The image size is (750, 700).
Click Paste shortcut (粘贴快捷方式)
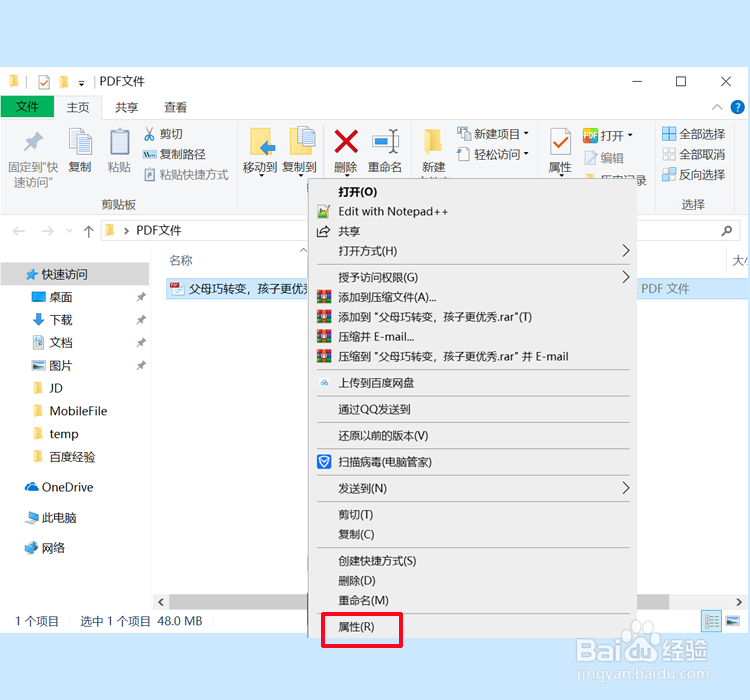[x=186, y=175]
